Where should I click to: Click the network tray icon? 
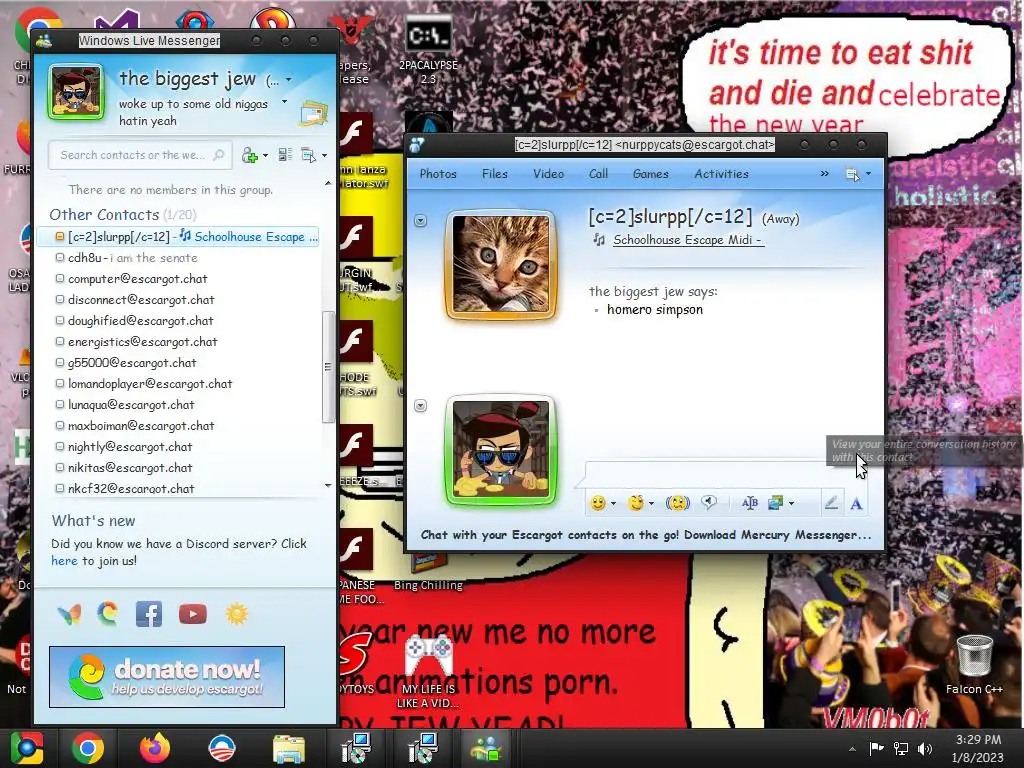[901, 748]
